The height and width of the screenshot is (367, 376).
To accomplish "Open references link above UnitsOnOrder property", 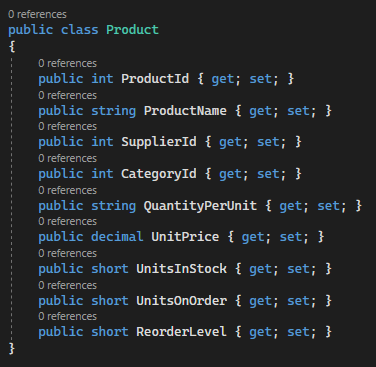I will (67, 285).
